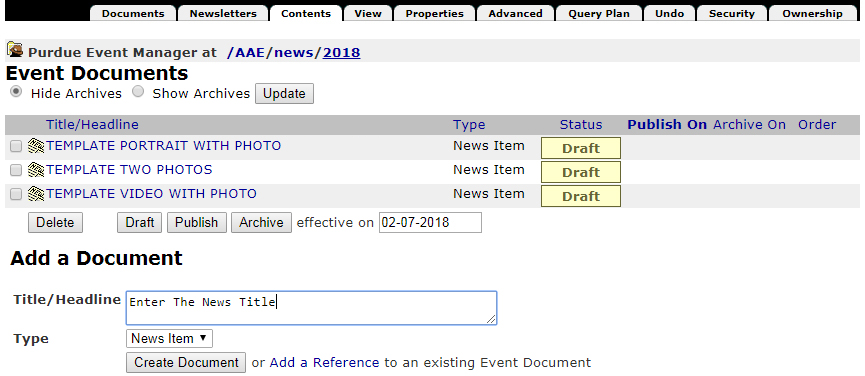The image size is (865, 376).
Task: Click the Publish button
Action: click(x=196, y=223)
